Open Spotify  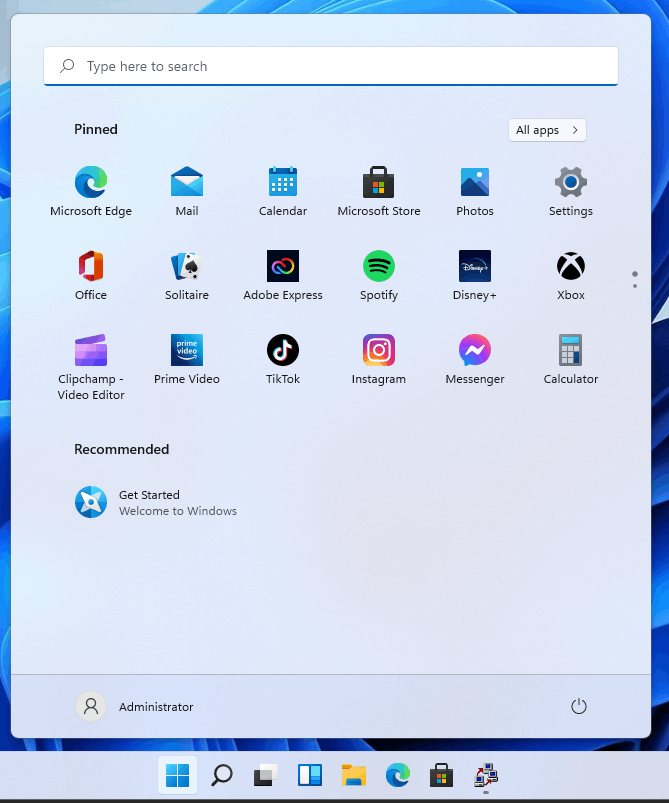(379, 276)
